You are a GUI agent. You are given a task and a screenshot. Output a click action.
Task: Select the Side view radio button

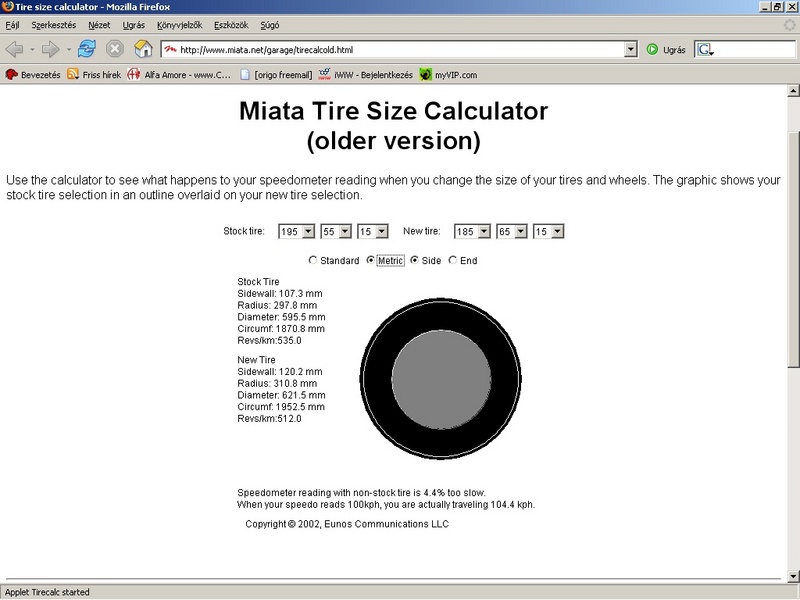pos(414,260)
